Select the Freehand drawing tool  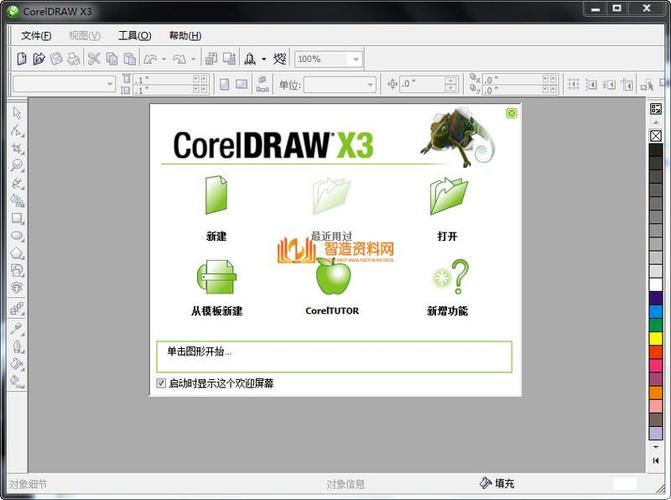17,183
